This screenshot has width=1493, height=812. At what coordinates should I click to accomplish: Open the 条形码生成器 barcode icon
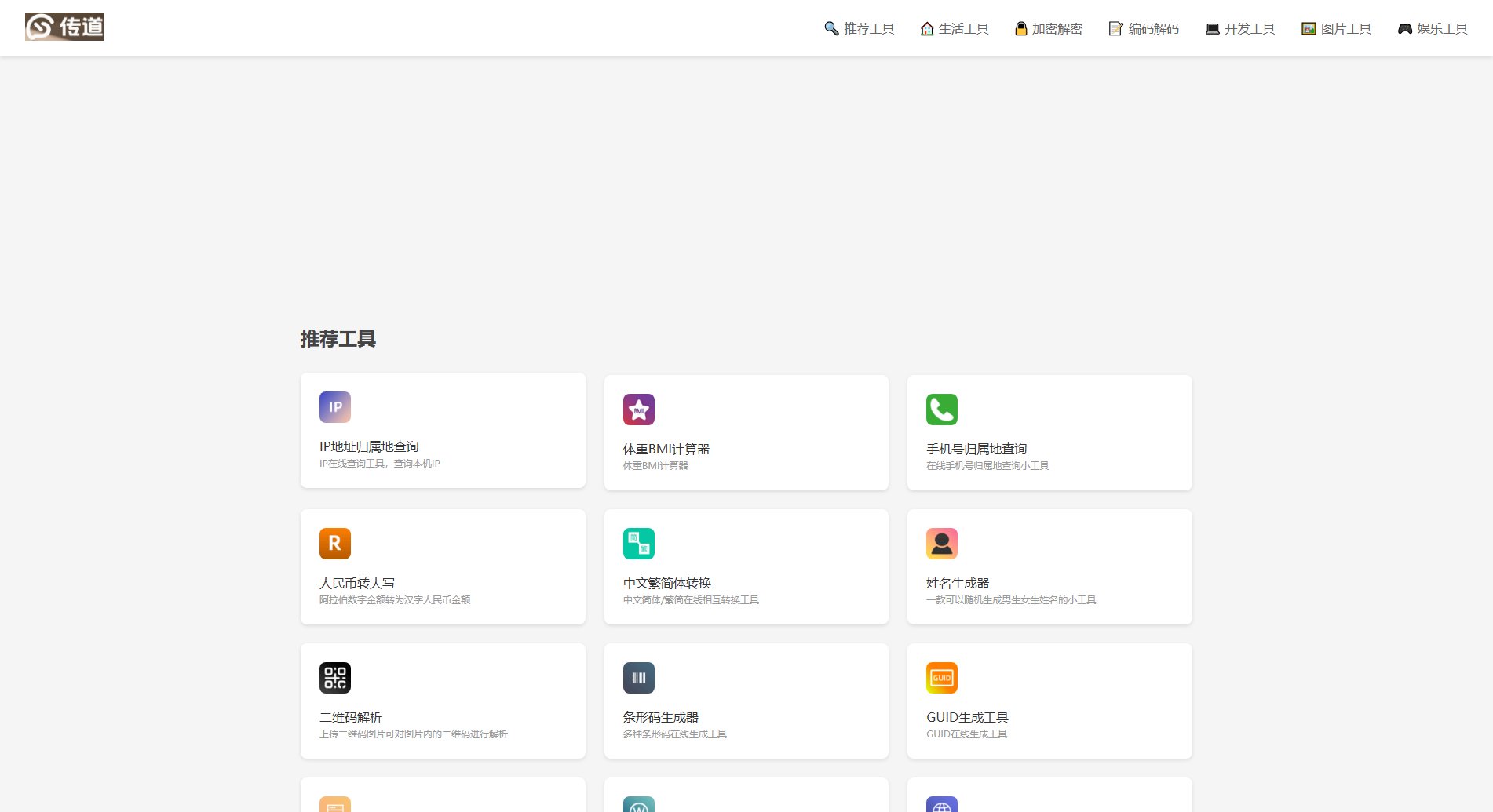(638, 677)
